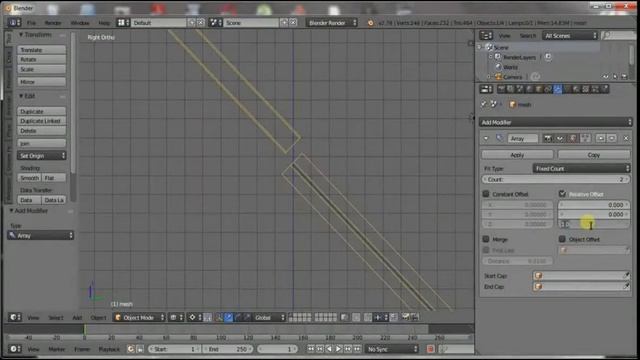
Task: Click the Camera data icon in outliner
Action: click(536, 76)
